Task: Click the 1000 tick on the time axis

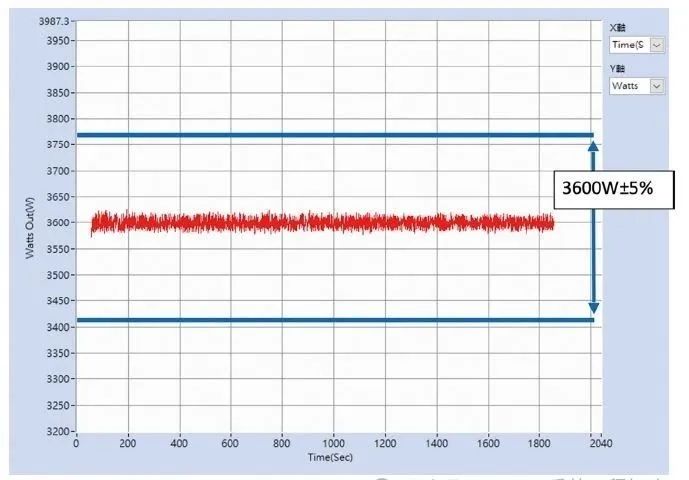Action: click(334, 443)
